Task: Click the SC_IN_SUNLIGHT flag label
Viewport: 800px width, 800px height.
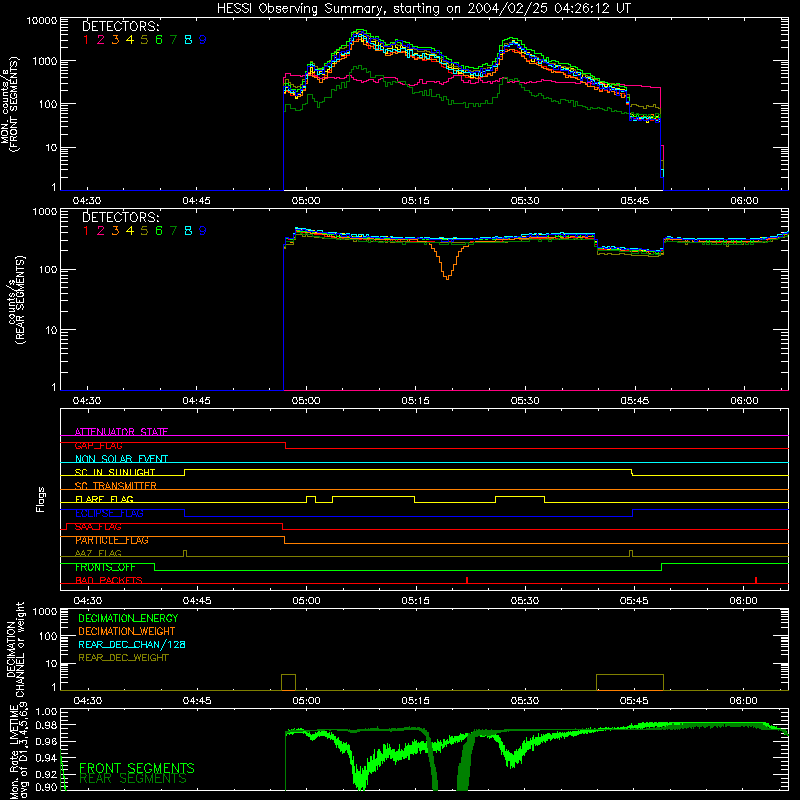Action: [115, 472]
